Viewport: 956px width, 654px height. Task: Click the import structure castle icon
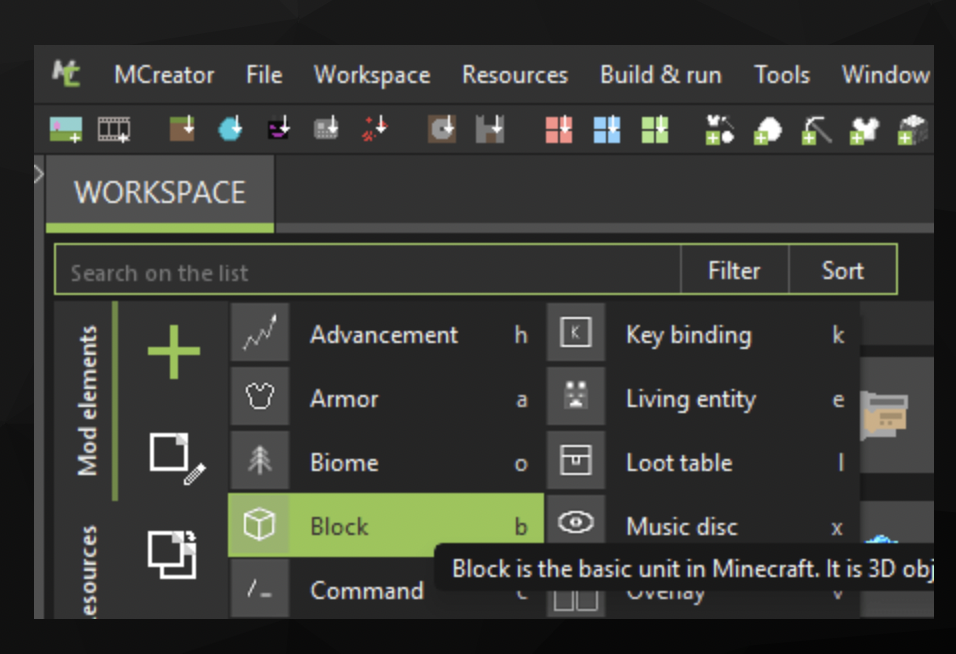490,129
